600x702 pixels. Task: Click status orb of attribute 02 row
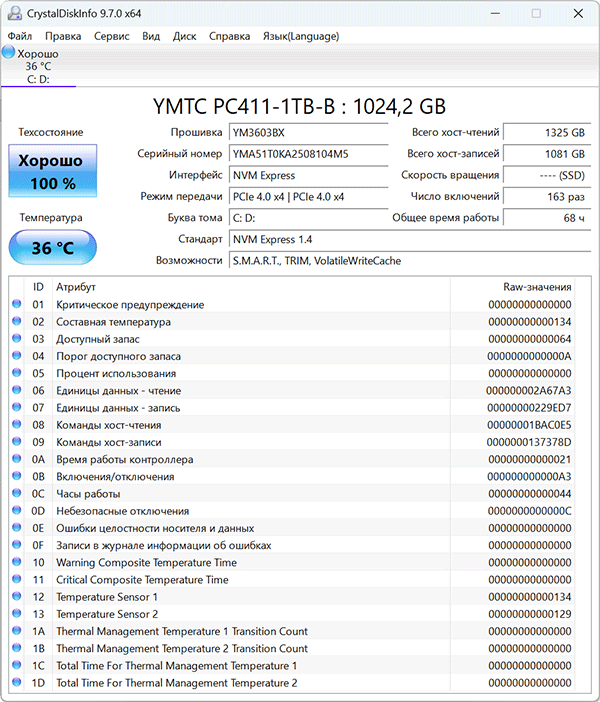tap(17, 321)
